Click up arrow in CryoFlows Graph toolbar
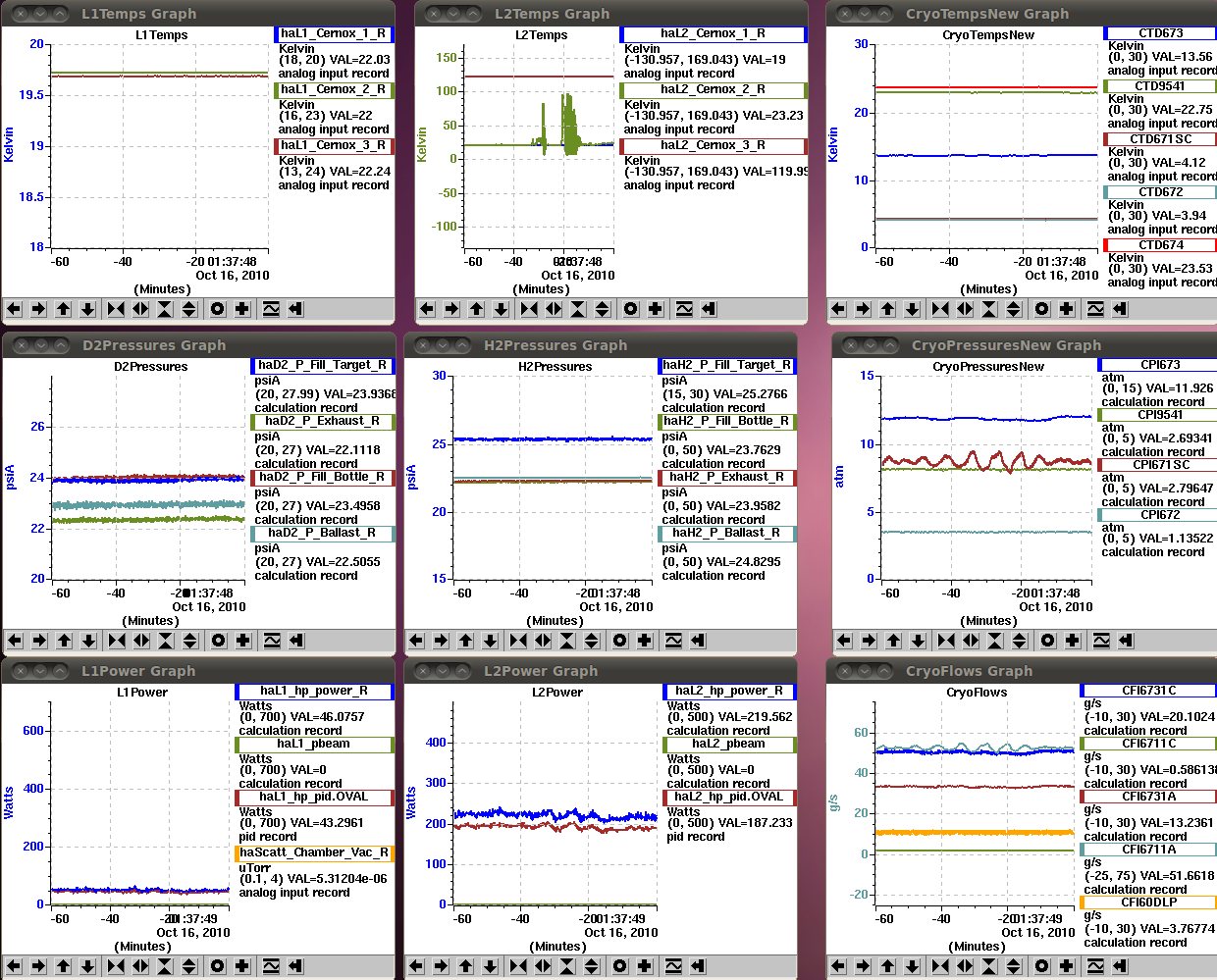The image size is (1217, 980). 888,966
